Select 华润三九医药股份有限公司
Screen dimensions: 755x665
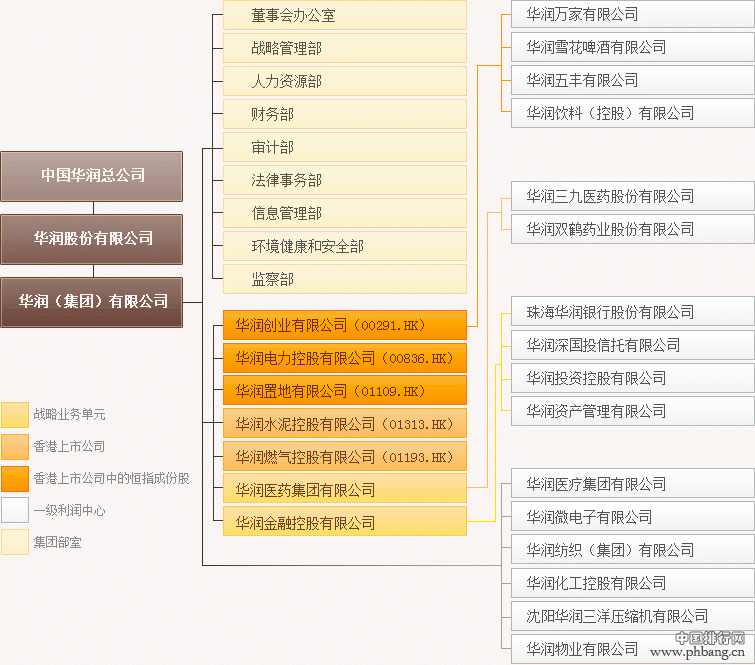tap(633, 196)
